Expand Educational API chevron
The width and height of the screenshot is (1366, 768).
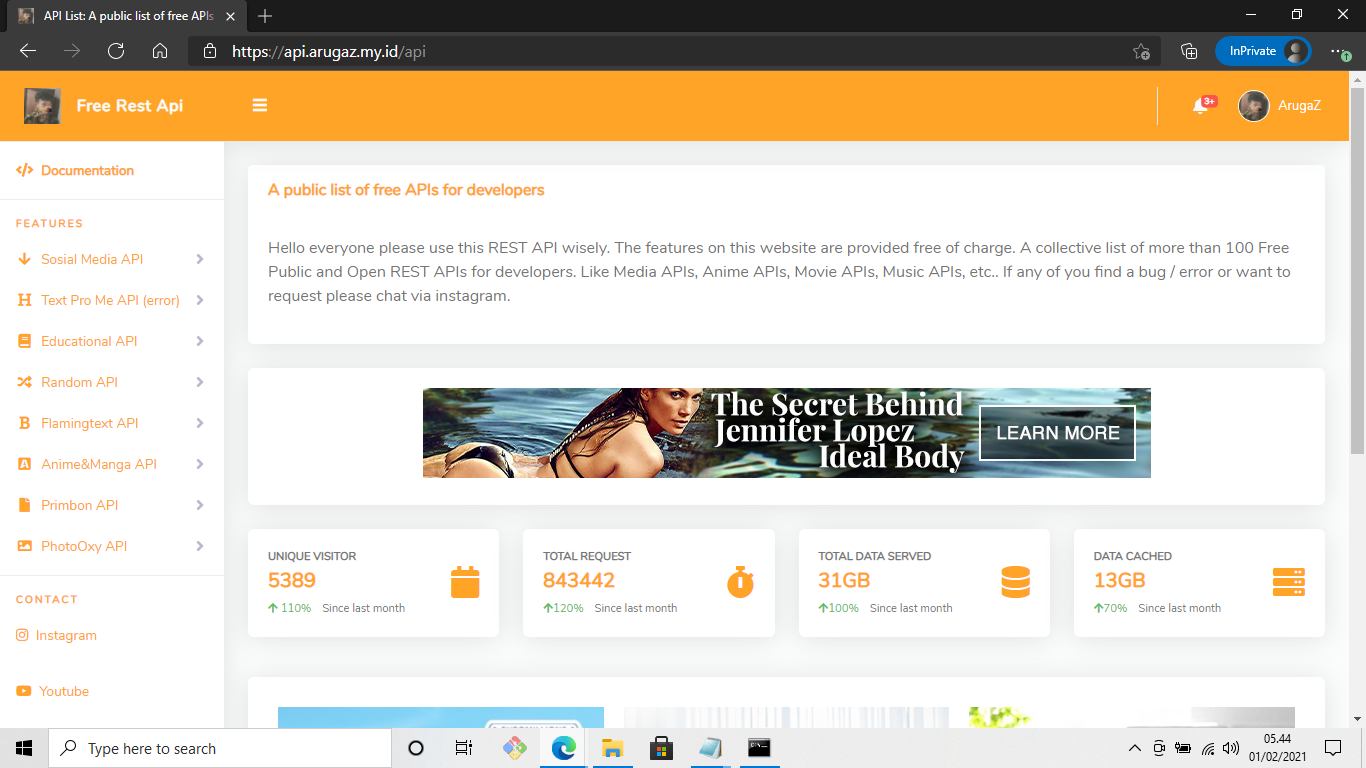pyautogui.click(x=200, y=341)
